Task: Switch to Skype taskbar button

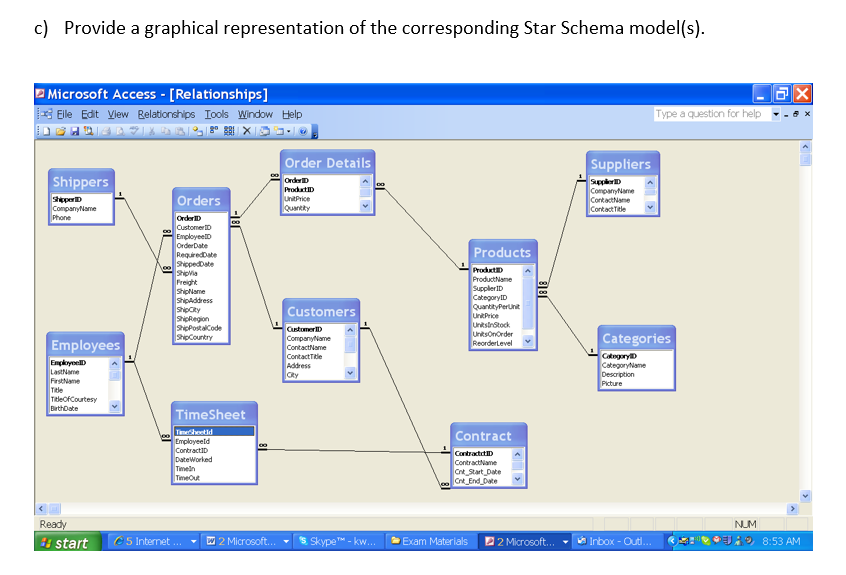Action: [x=338, y=541]
